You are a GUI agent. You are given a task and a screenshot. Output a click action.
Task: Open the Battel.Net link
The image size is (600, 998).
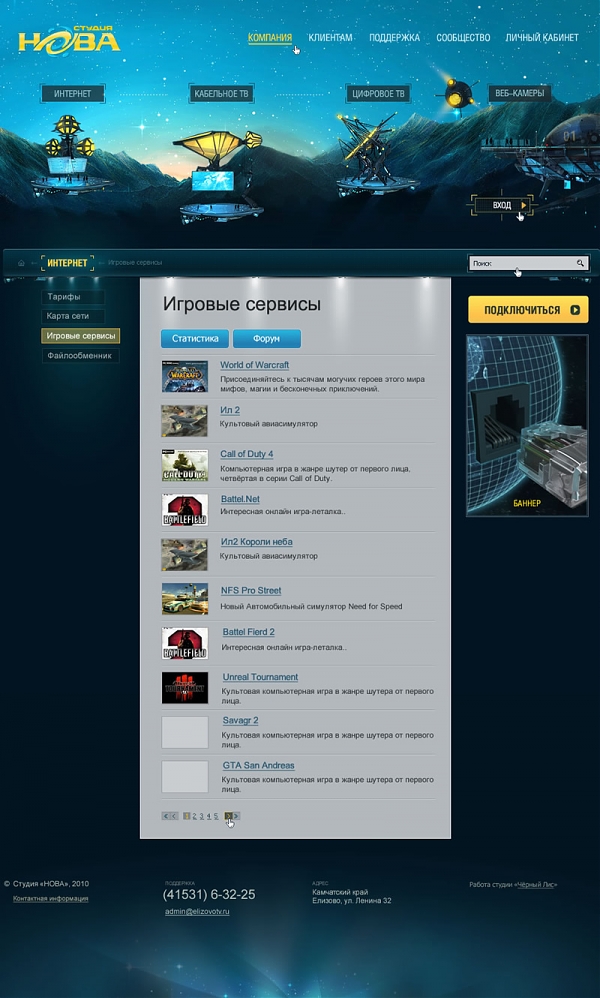tap(240, 500)
